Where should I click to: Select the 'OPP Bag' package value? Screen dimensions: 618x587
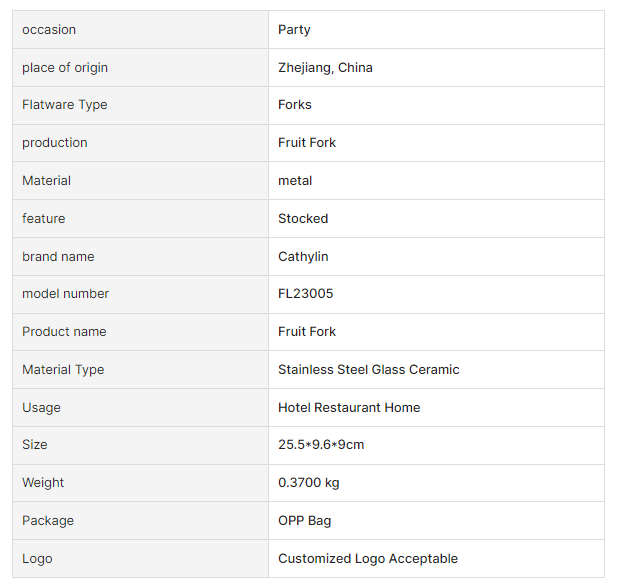(x=305, y=521)
